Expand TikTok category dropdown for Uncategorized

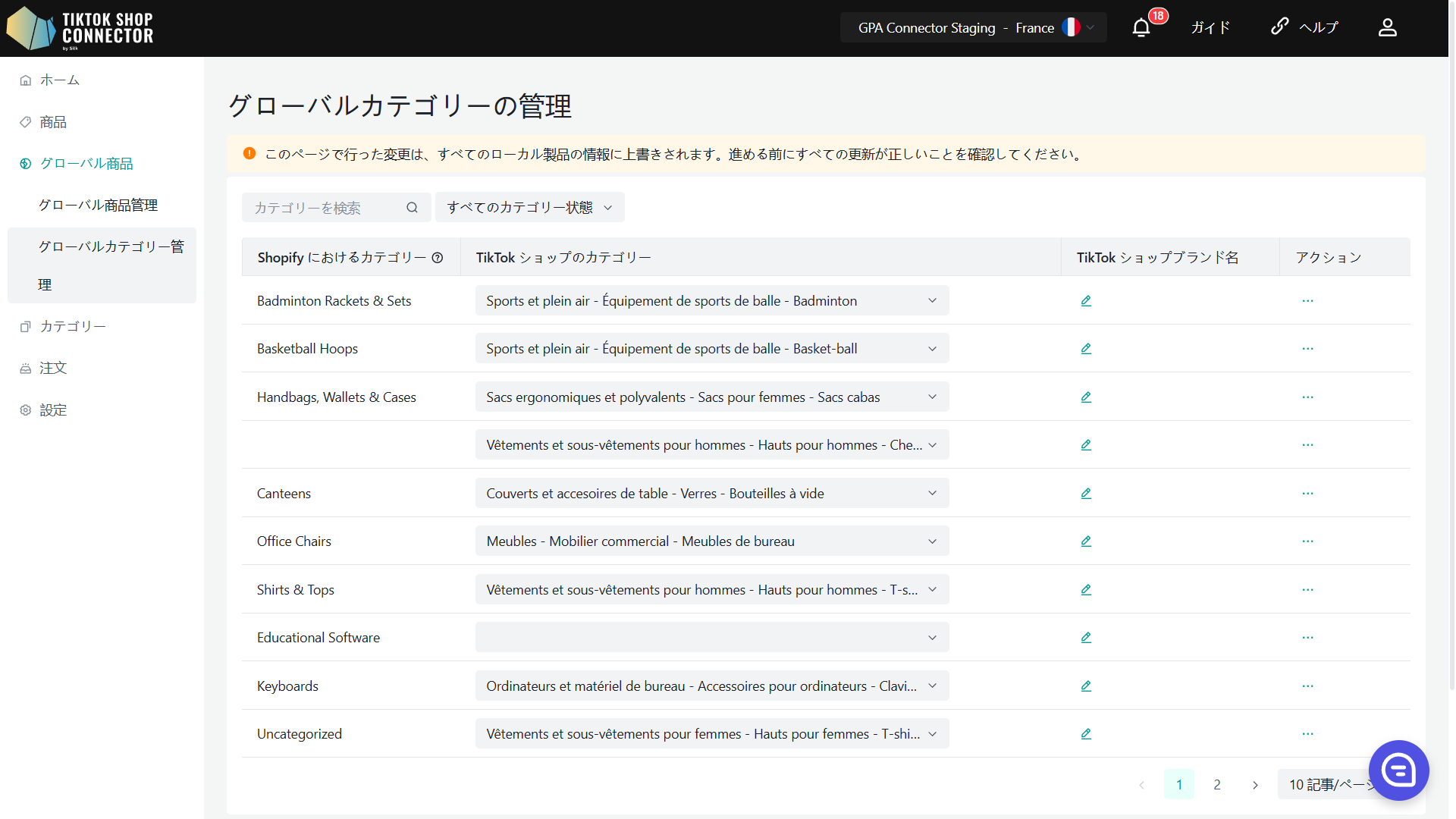pyautogui.click(x=712, y=734)
